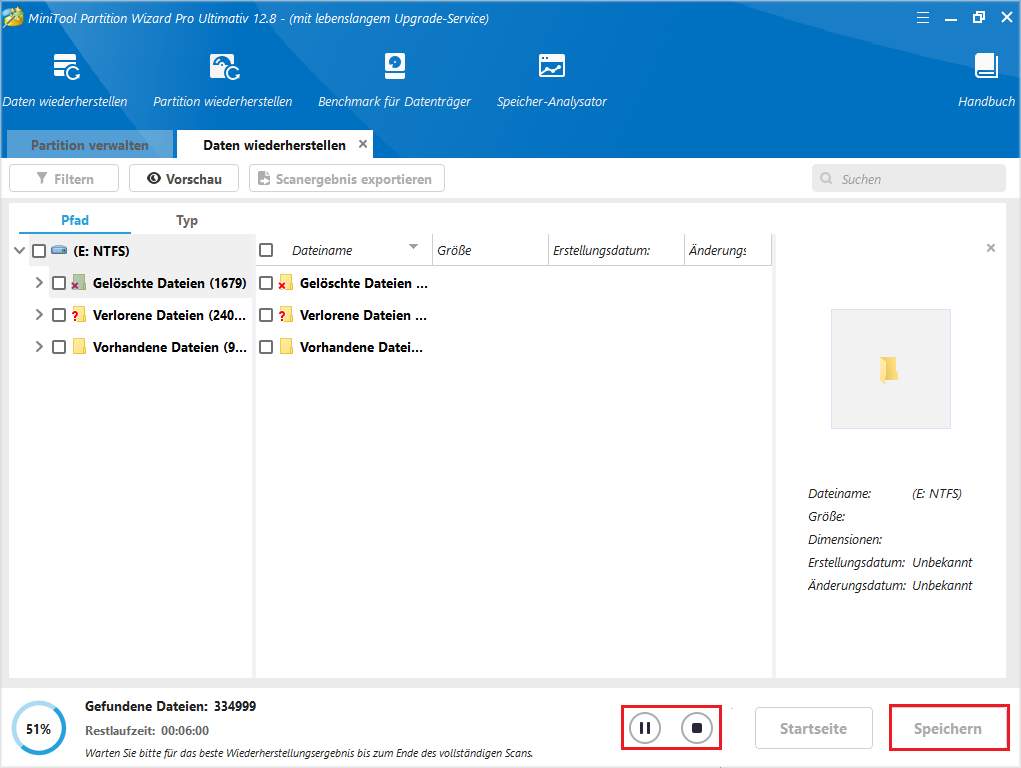The width and height of the screenshot is (1021, 768).
Task: Switch to Partition verwalten tab
Action: [90, 145]
